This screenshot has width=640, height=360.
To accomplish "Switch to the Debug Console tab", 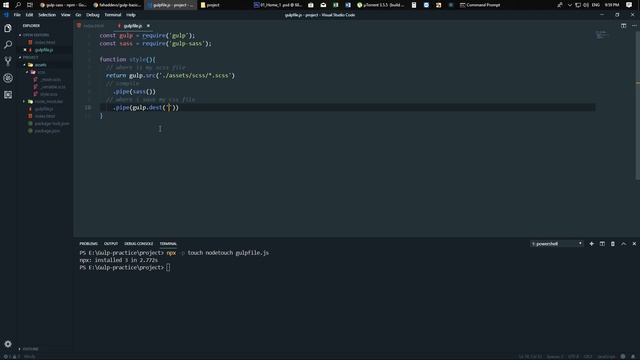I will coord(138,244).
